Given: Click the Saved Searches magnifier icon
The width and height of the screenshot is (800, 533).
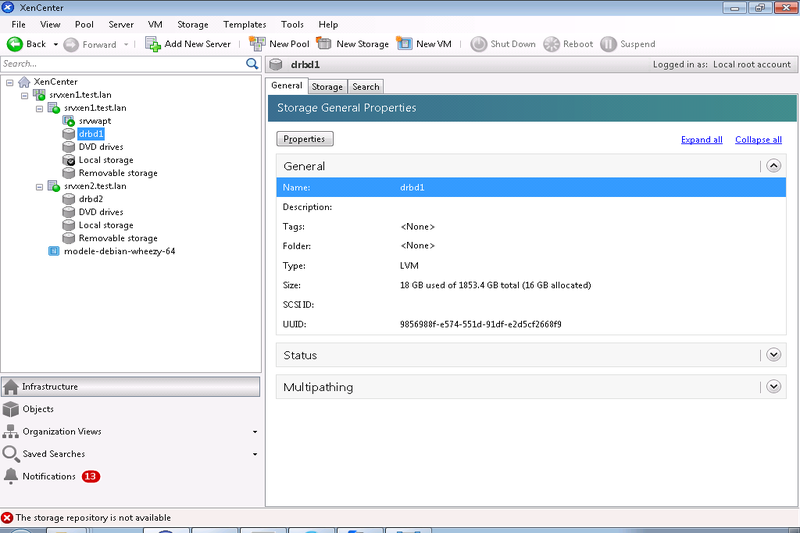Looking at the screenshot, I should tap(11, 454).
